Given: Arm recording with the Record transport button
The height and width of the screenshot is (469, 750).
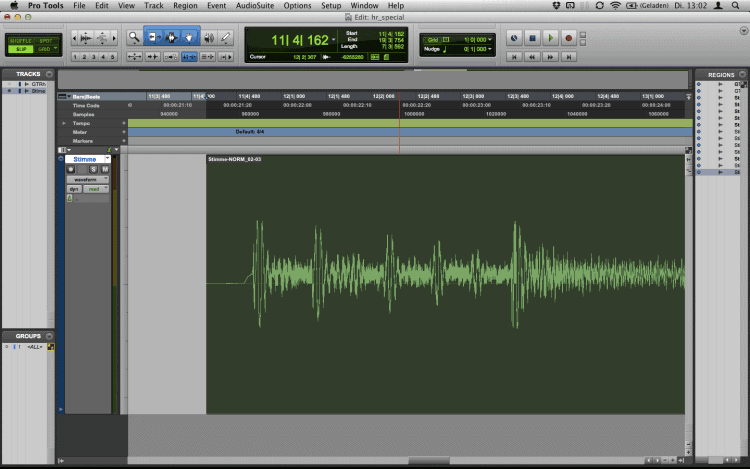Looking at the screenshot, I should point(568,38).
